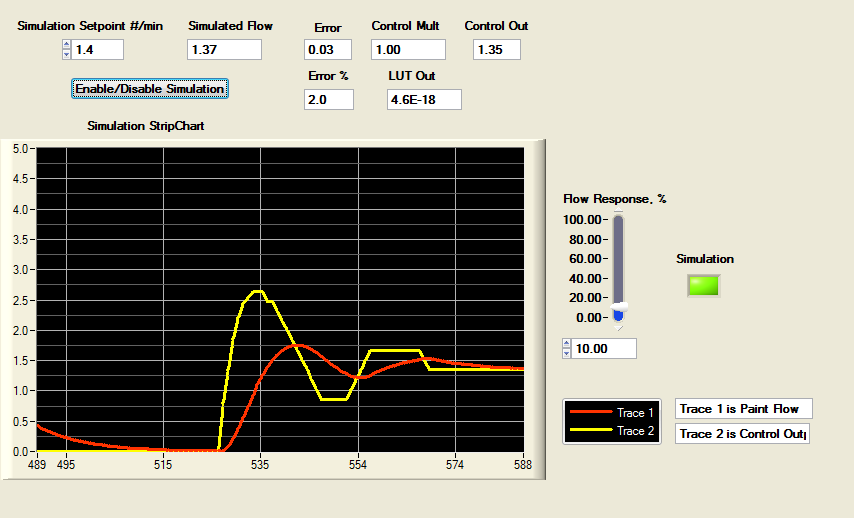Screen dimensions: 854x518
Task: Click the Error value field 0.03
Action: point(328,50)
